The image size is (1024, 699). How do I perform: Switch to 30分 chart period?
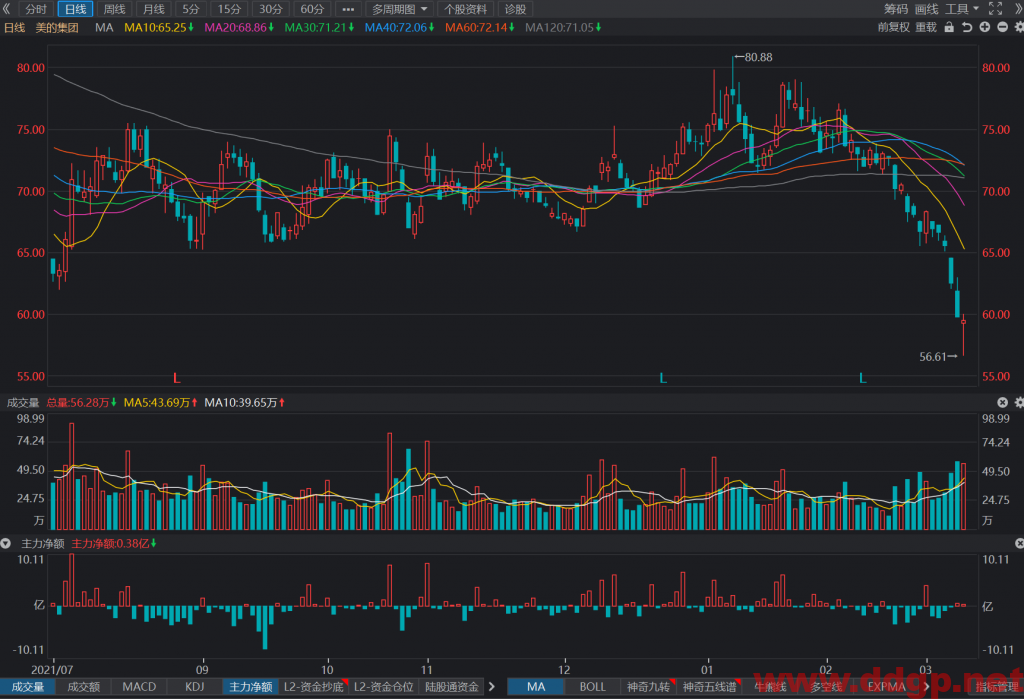pos(270,9)
